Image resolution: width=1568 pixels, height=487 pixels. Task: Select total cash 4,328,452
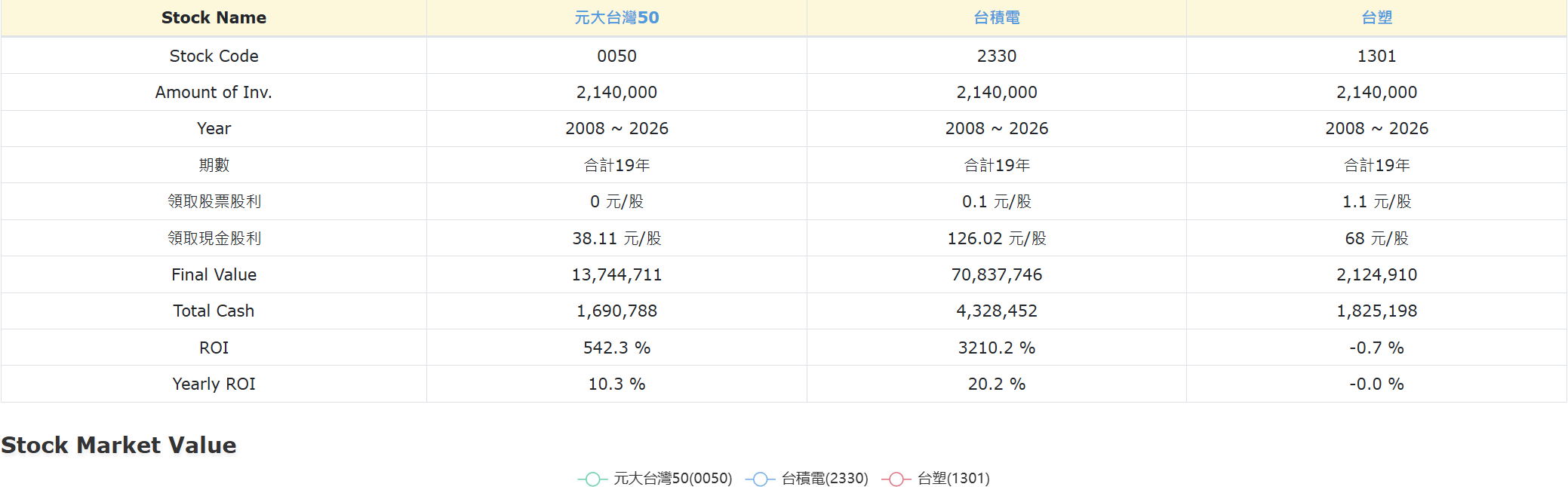996,311
